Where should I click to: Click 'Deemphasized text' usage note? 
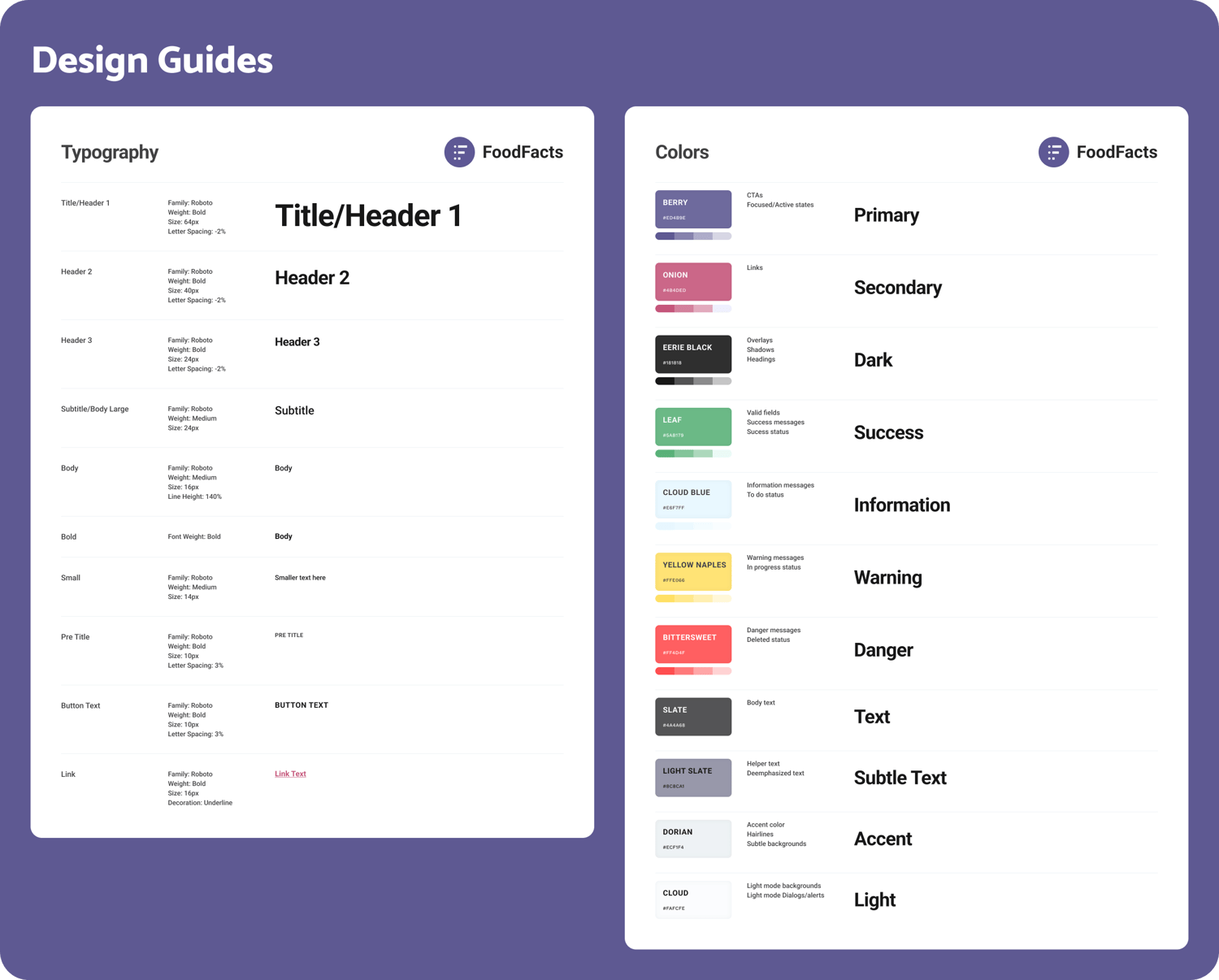(x=775, y=774)
